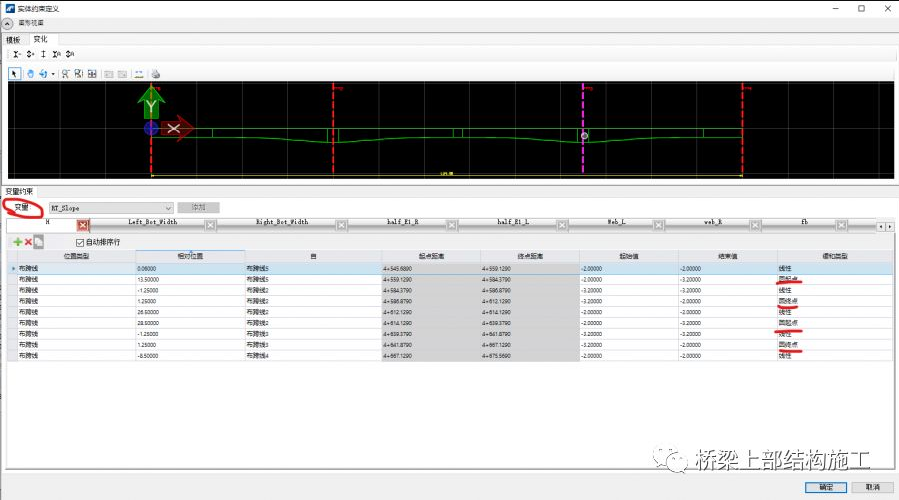Click the 起始值 column header
The height and width of the screenshot is (500, 899).
tap(629, 256)
